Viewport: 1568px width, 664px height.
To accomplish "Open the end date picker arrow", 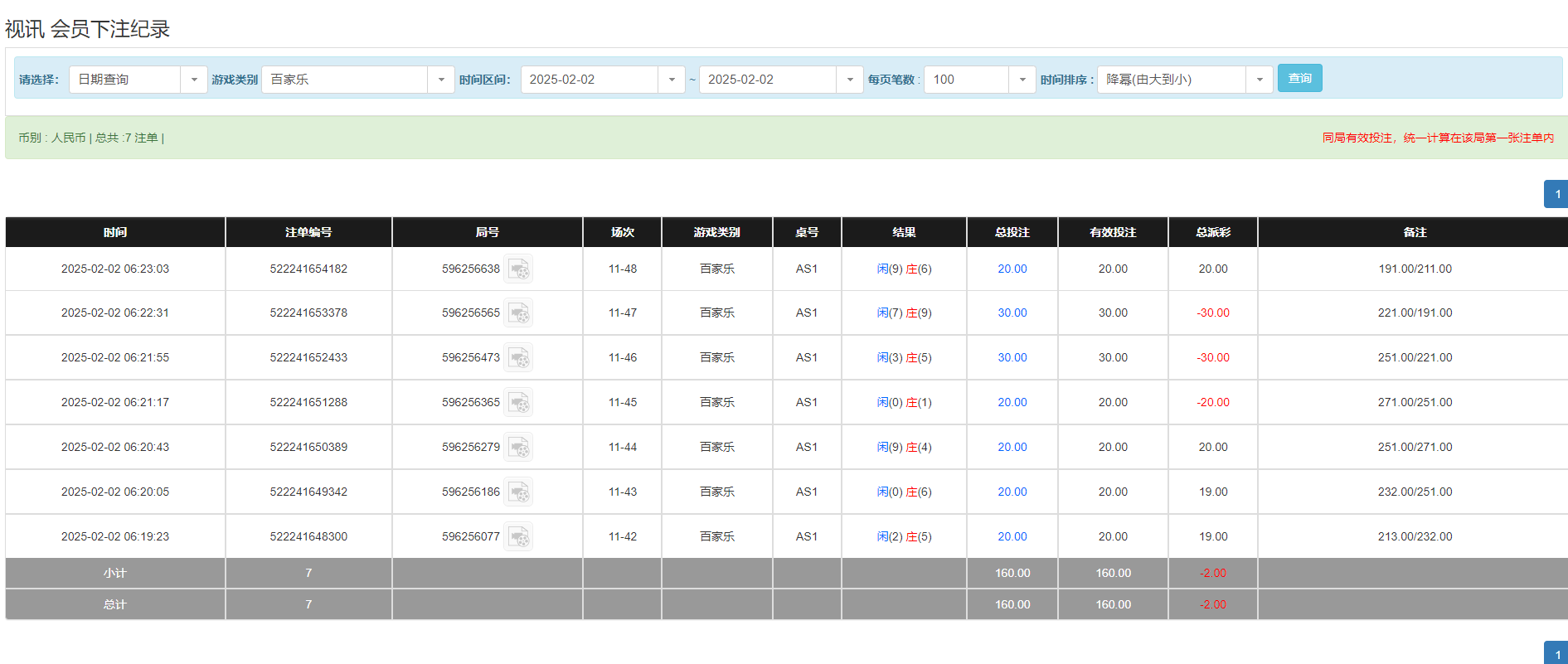I will (849, 80).
